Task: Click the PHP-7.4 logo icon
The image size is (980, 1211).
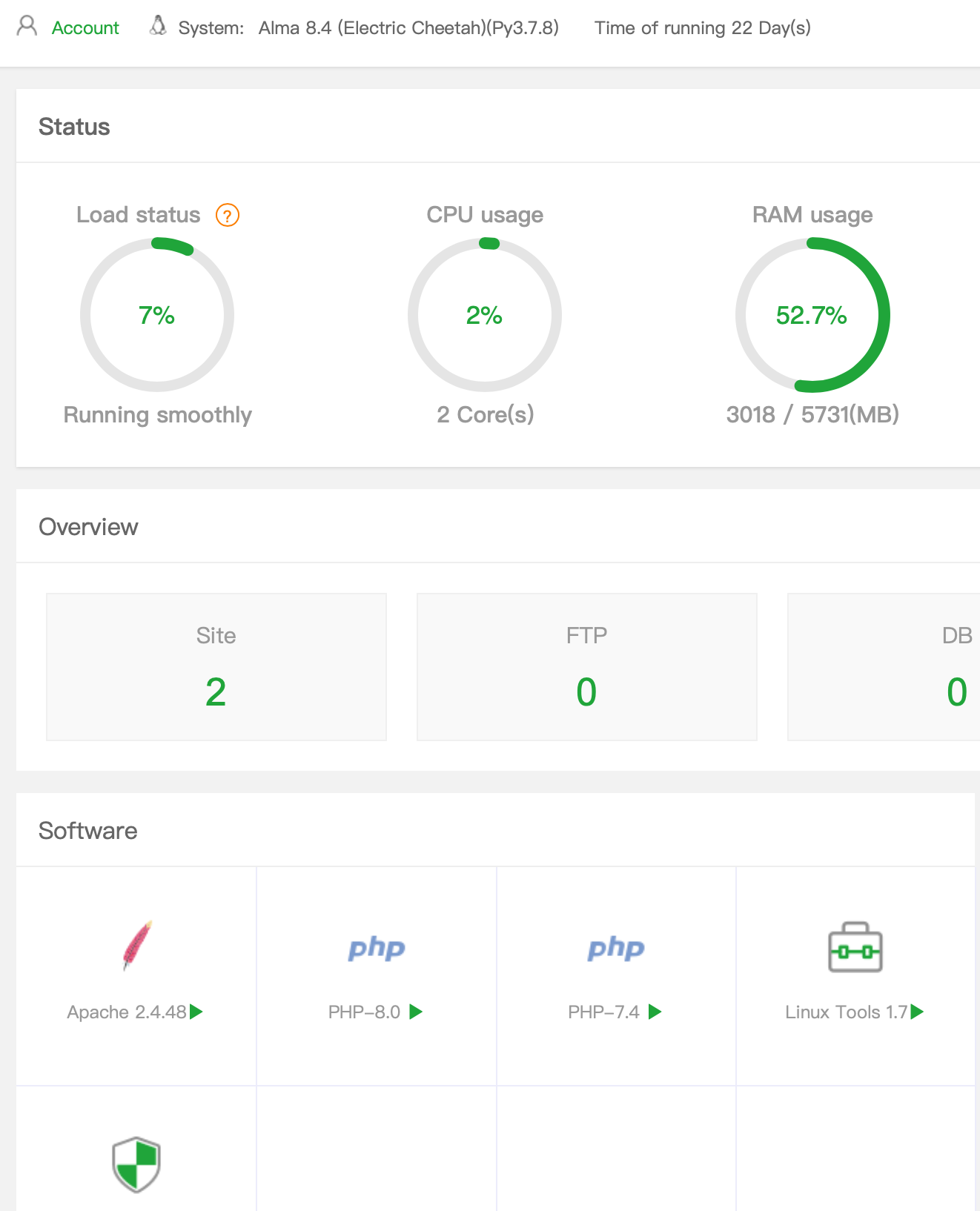Action: (x=616, y=948)
